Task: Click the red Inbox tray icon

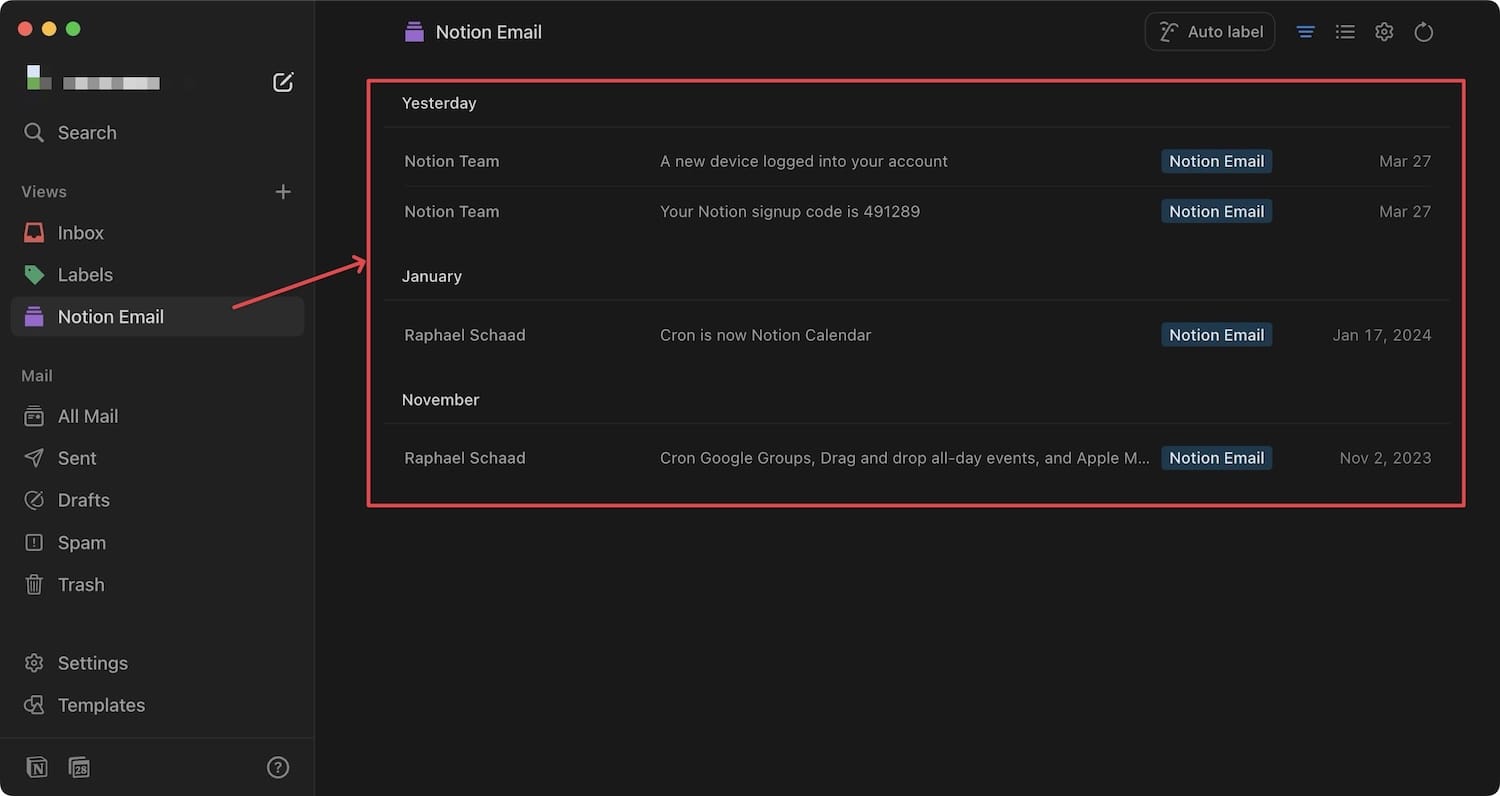Action: (x=34, y=233)
